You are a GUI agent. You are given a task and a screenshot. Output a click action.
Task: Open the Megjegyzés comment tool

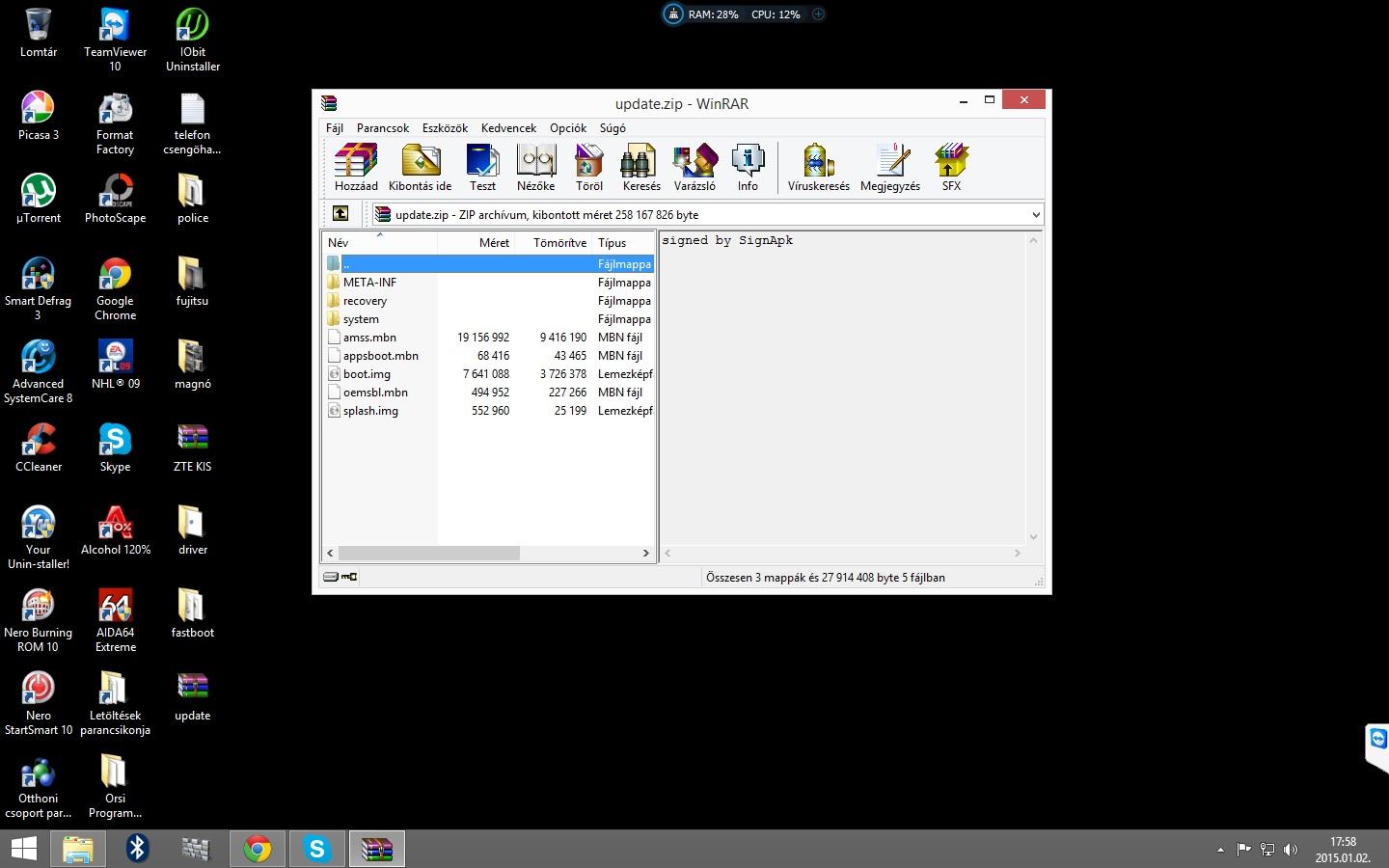pos(889,168)
